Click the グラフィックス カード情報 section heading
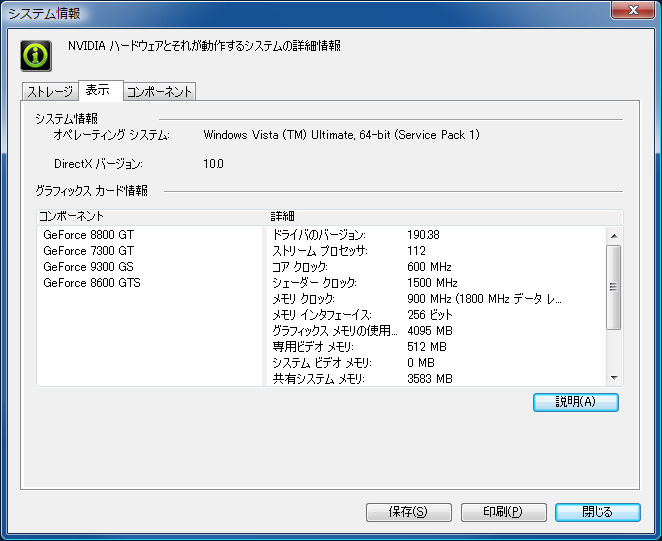The width and height of the screenshot is (662, 541). click(92, 191)
